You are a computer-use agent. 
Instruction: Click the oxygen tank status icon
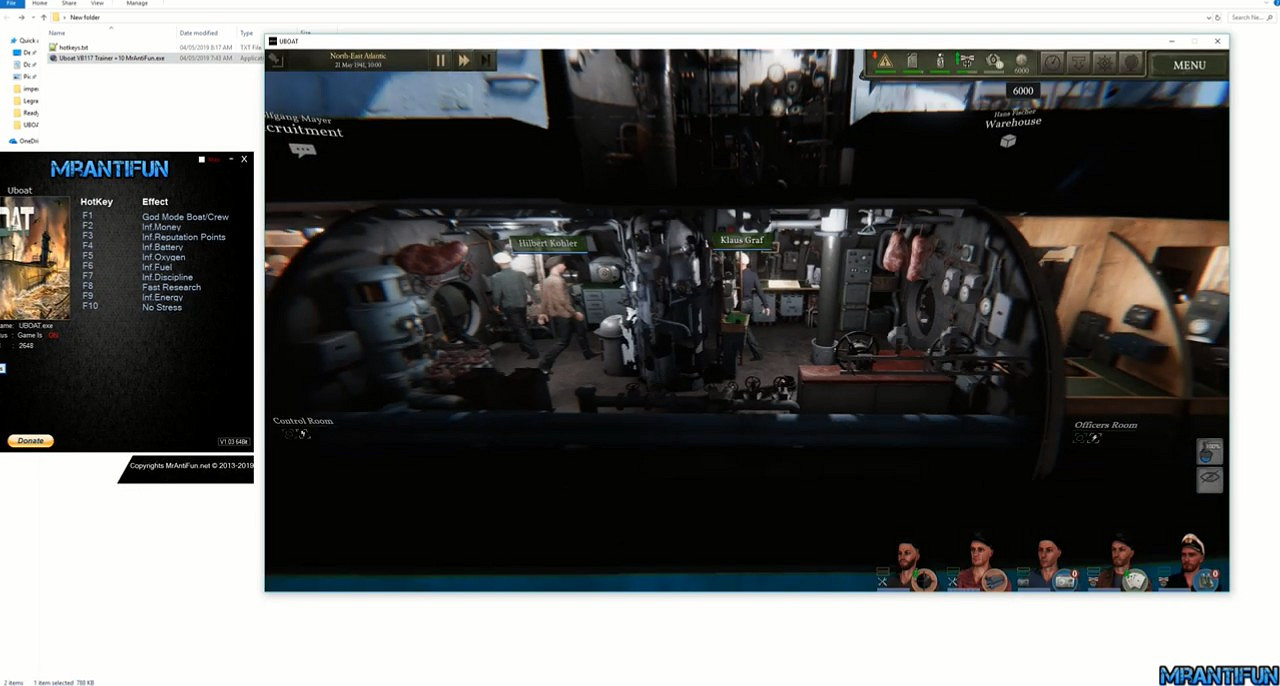pos(939,62)
